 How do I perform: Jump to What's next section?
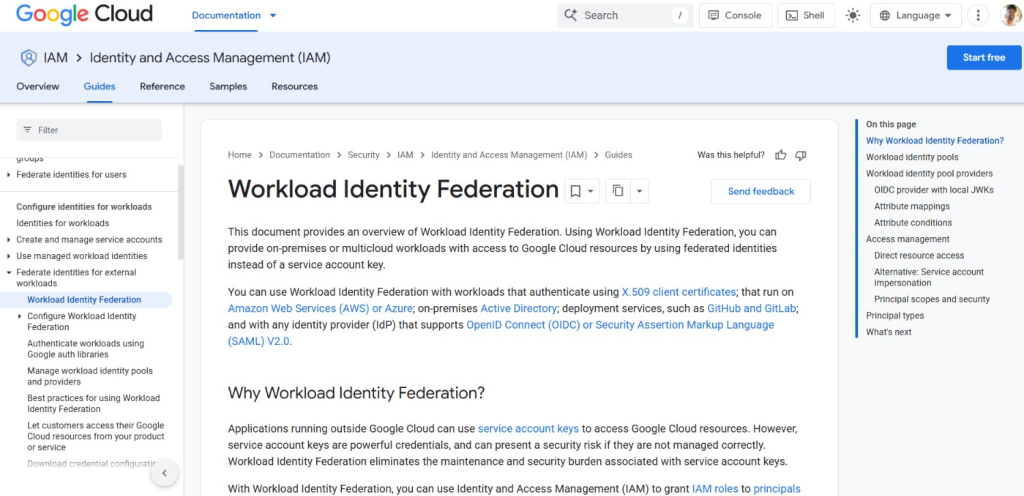[888, 332]
